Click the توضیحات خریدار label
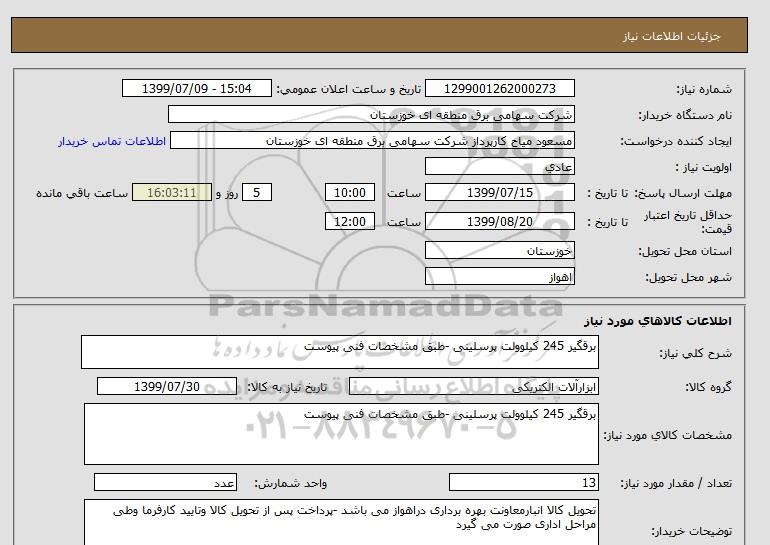Screen dimensions: 770x545 [x=691, y=531]
